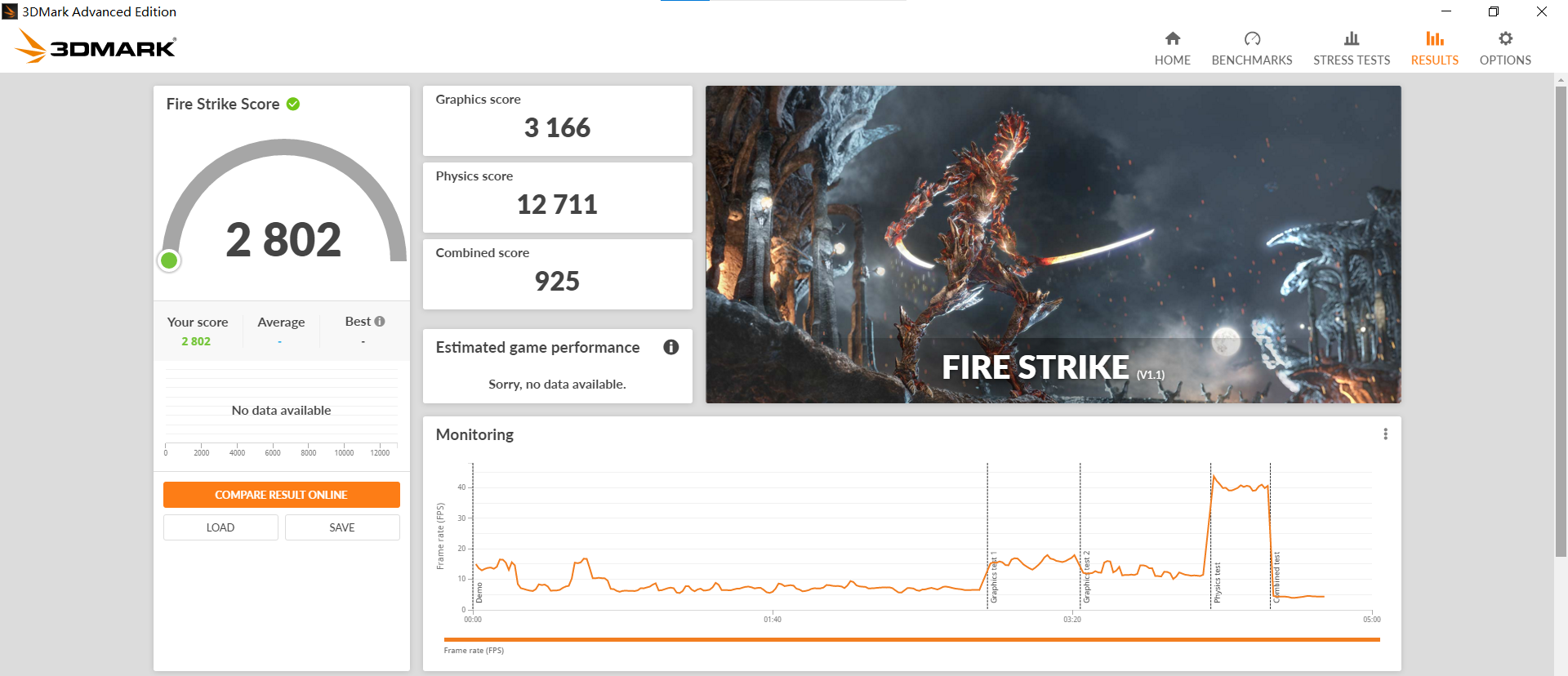Click the Demo marker on chart
This screenshot has height=676, width=1568.
(x=479, y=593)
